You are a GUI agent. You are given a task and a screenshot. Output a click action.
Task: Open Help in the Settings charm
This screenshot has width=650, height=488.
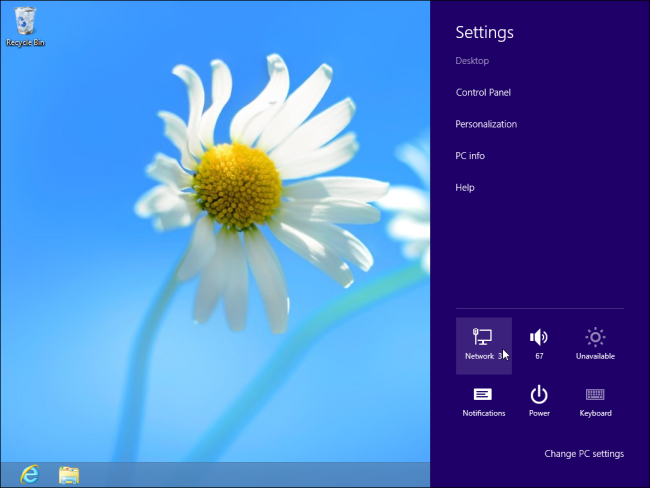pos(465,187)
